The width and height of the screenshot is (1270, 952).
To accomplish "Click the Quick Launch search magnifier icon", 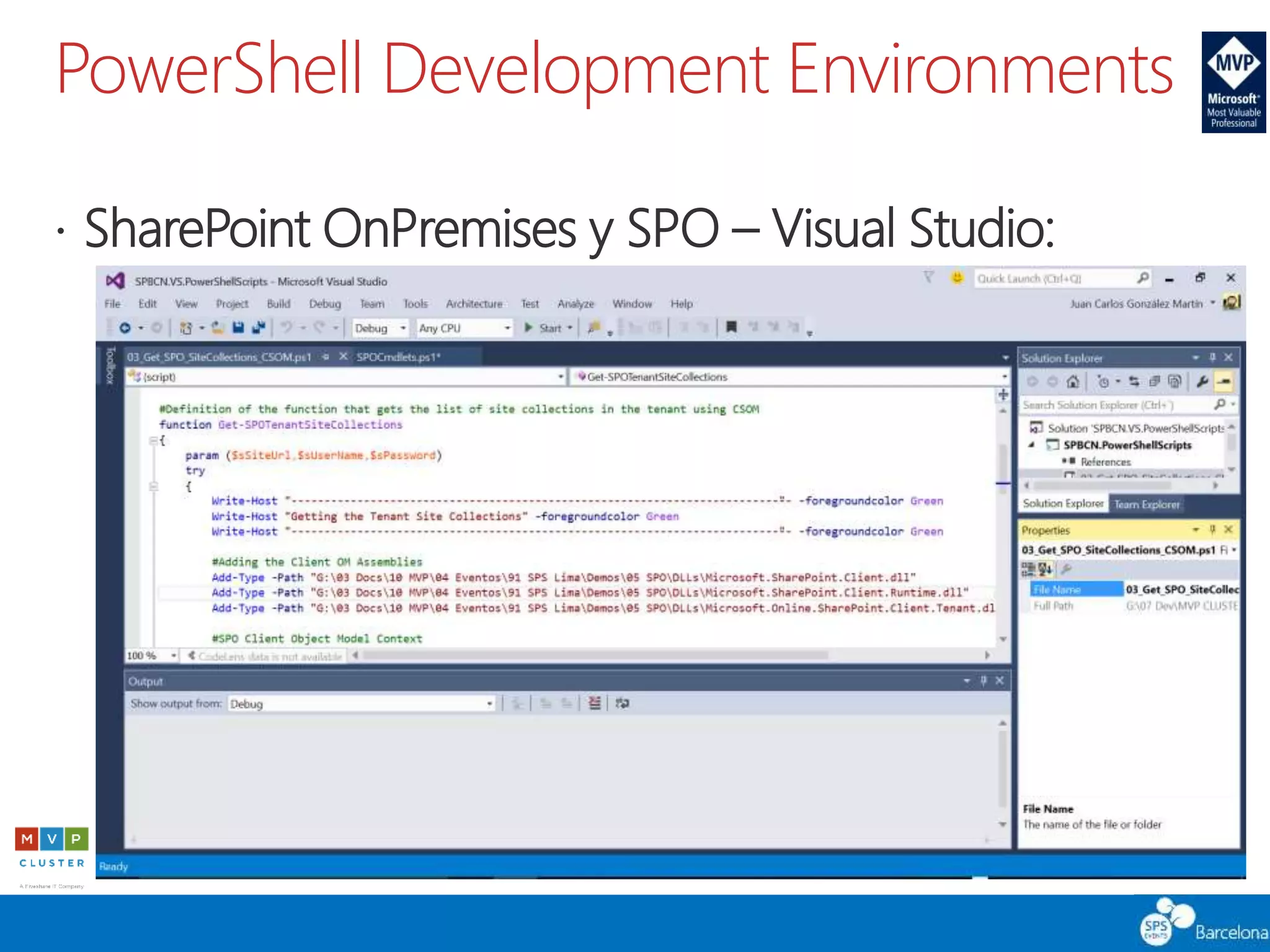I will point(1142,278).
